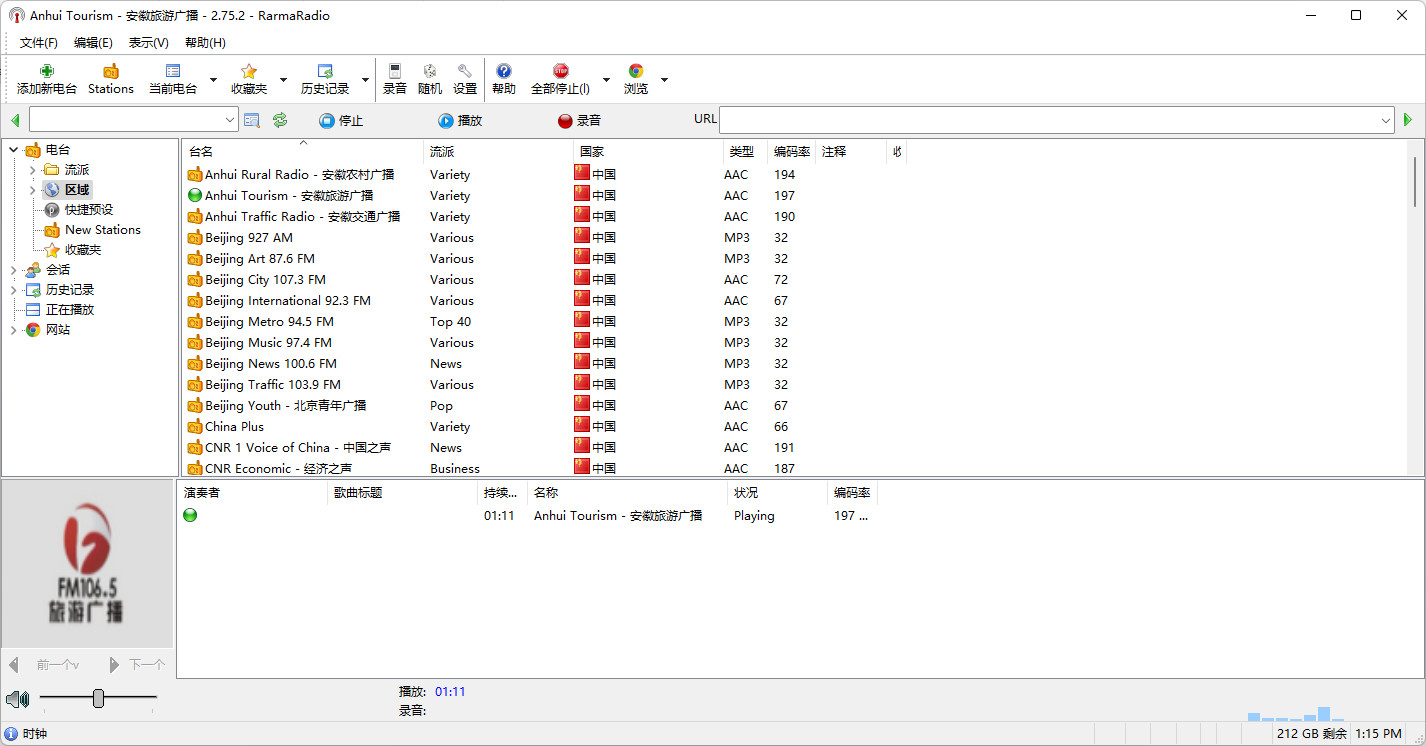Click the 停止 stop playback button

point(341,121)
